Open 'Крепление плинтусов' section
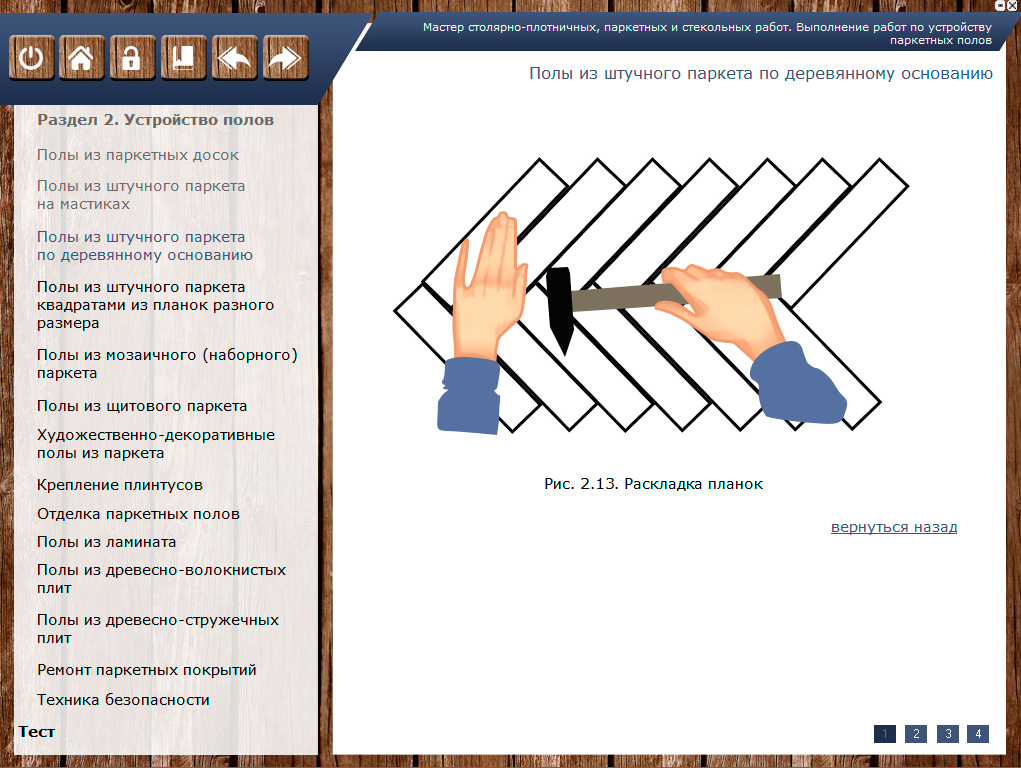1021x768 pixels. pyautogui.click(x=120, y=485)
